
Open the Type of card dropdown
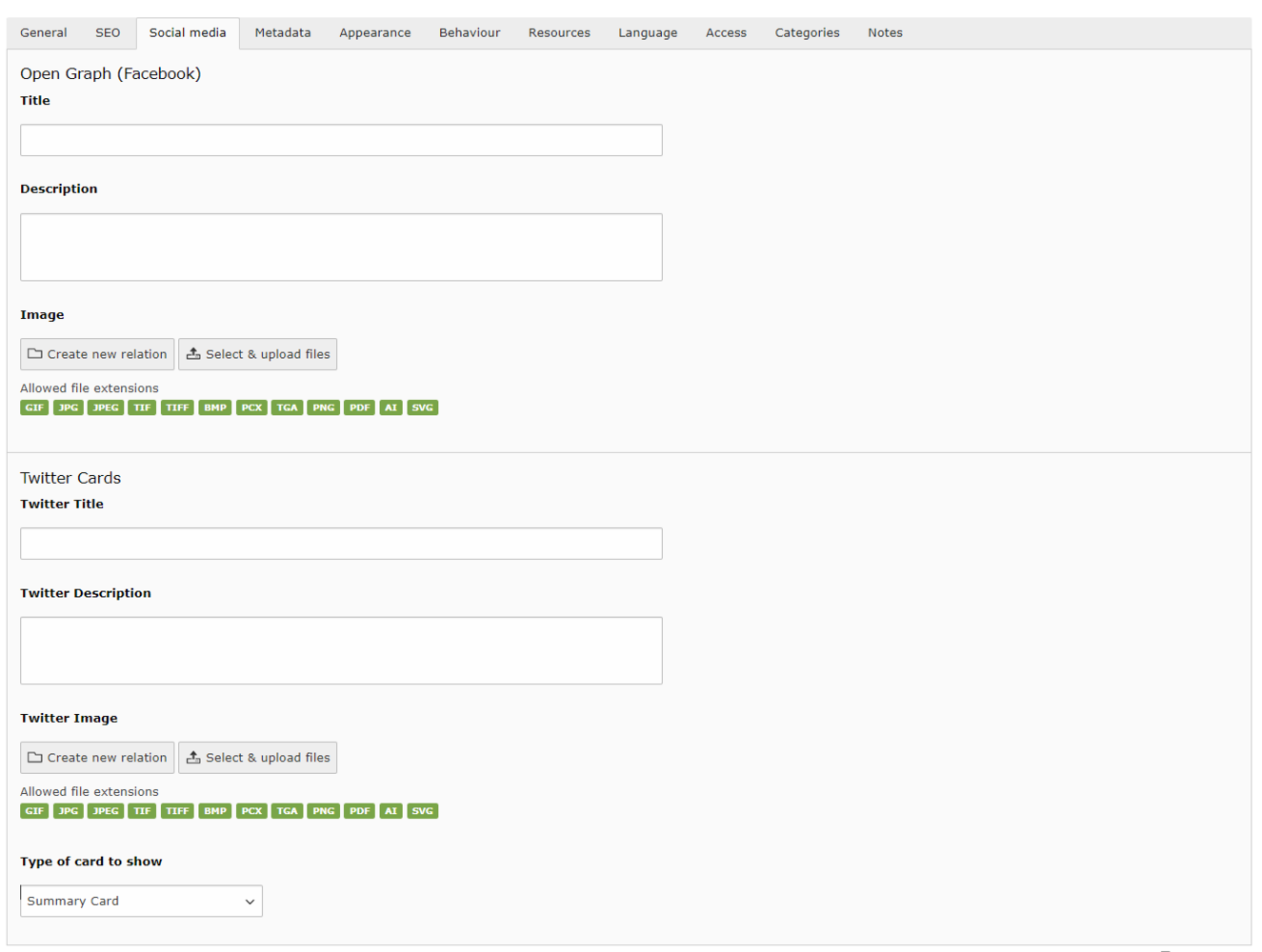pyautogui.click(x=141, y=902)
